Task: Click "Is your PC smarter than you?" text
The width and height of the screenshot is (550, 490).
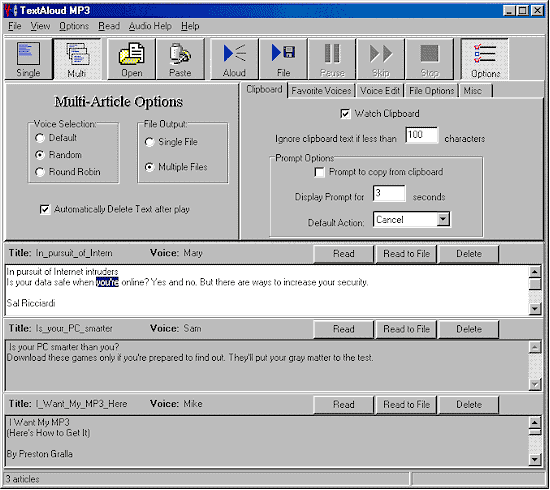Action: pos(64,347)
